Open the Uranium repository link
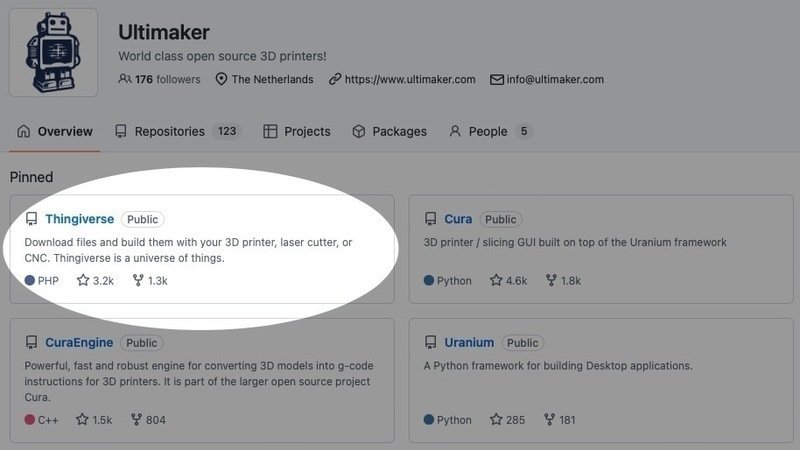800x450 pixels. [469, 343]
